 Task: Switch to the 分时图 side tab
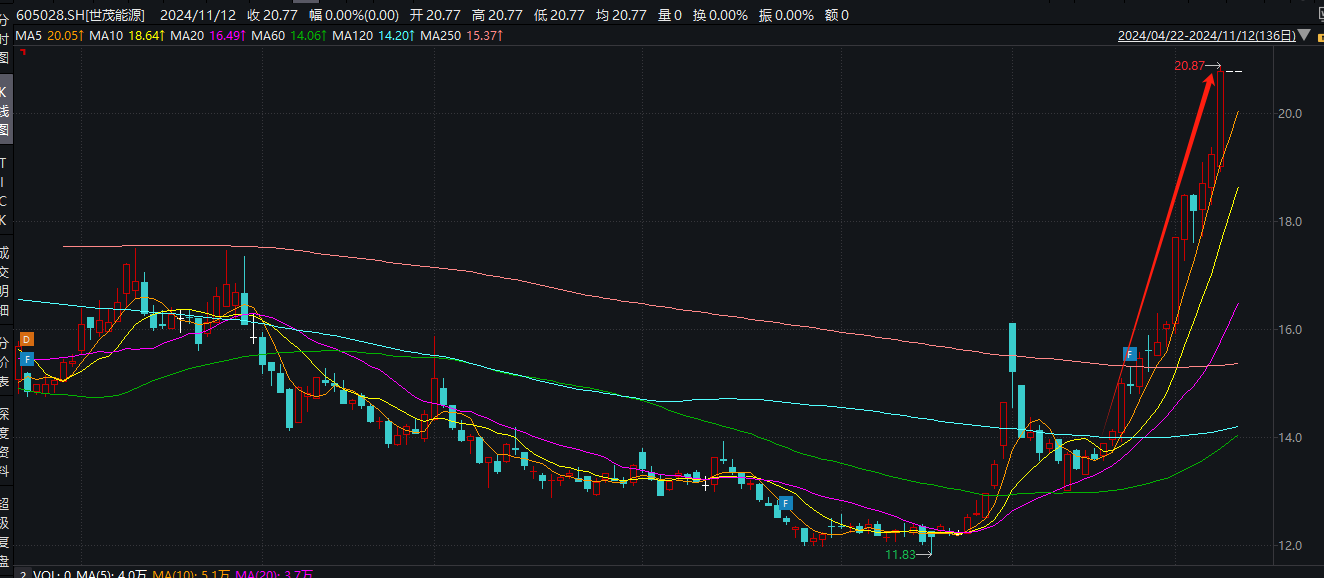4,38
